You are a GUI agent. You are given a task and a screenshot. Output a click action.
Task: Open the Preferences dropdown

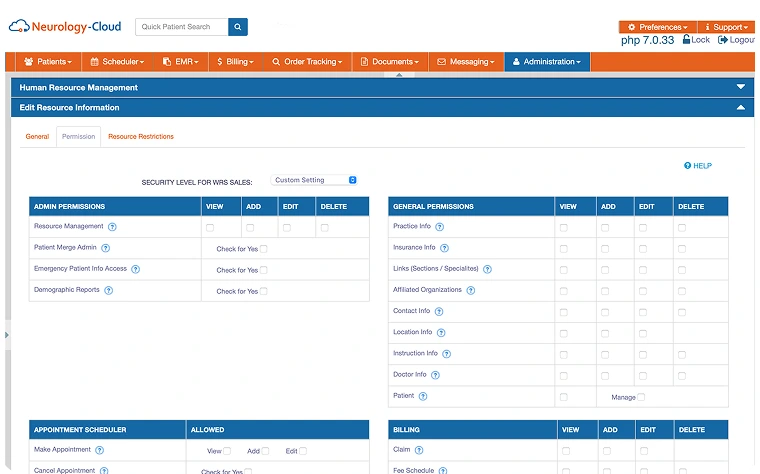tap(658, 27)
